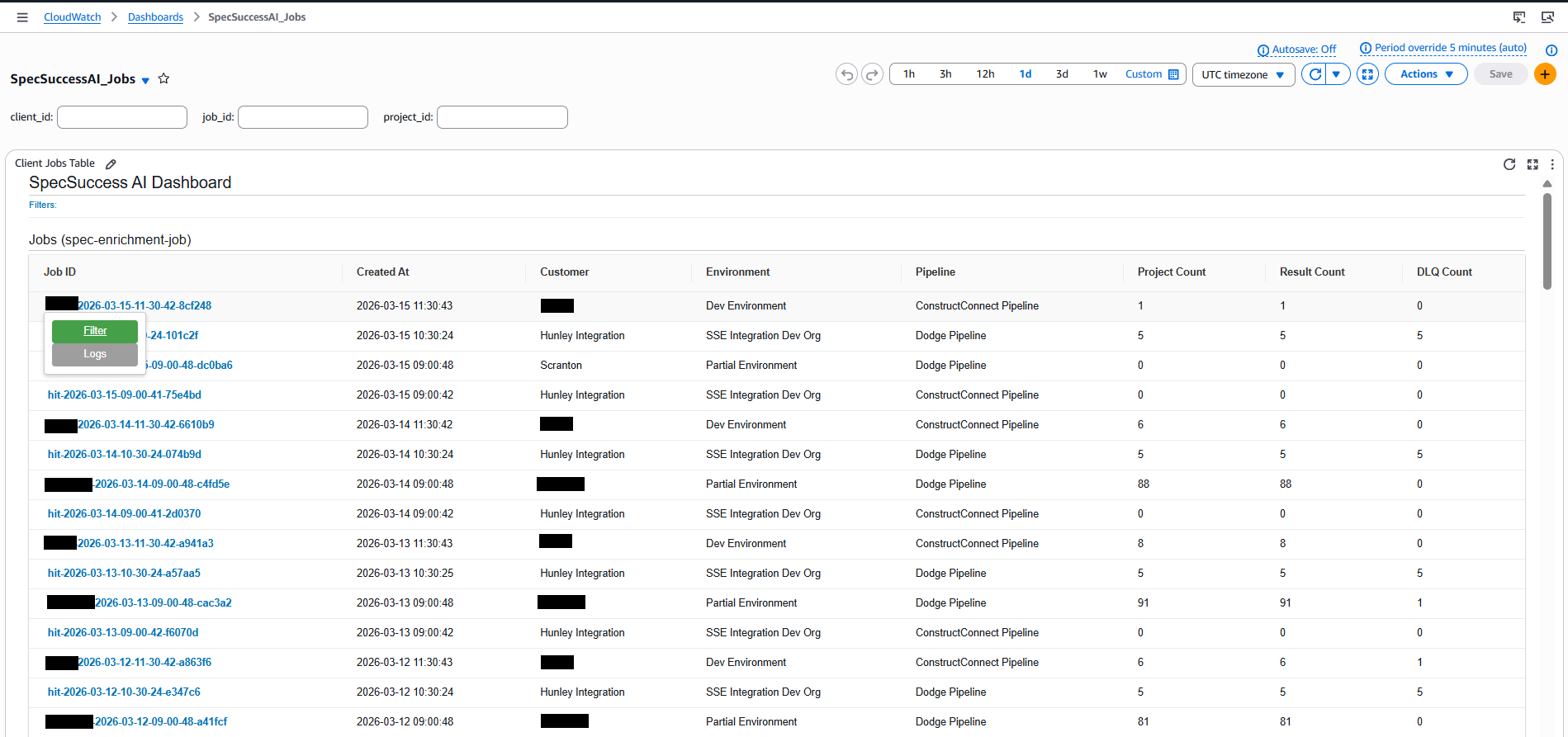Undo the last dashboard change

(x=846, y=74)
